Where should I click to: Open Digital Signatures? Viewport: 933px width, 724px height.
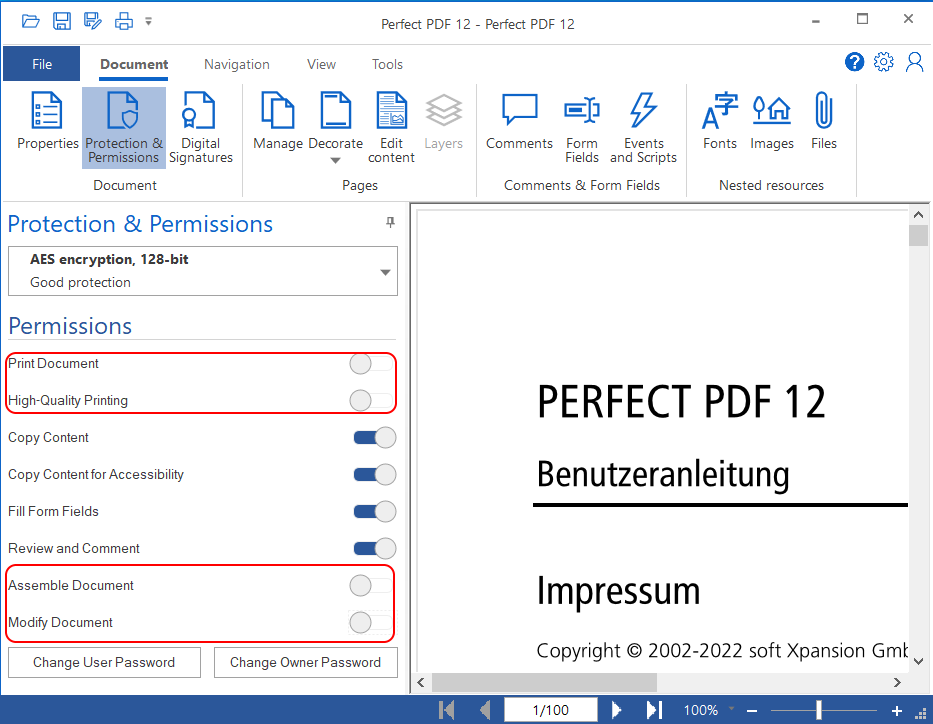click(201, 128)
